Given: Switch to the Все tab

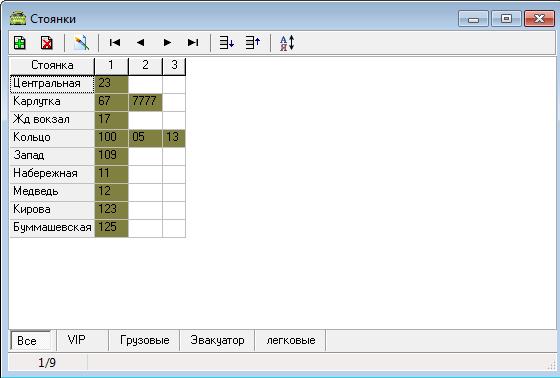Looking at the screenshot, I should (31, 340).
